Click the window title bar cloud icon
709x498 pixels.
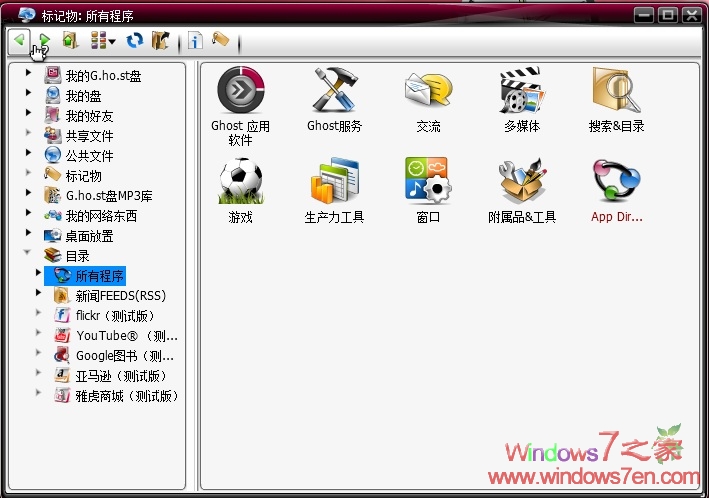pos(27,15)
